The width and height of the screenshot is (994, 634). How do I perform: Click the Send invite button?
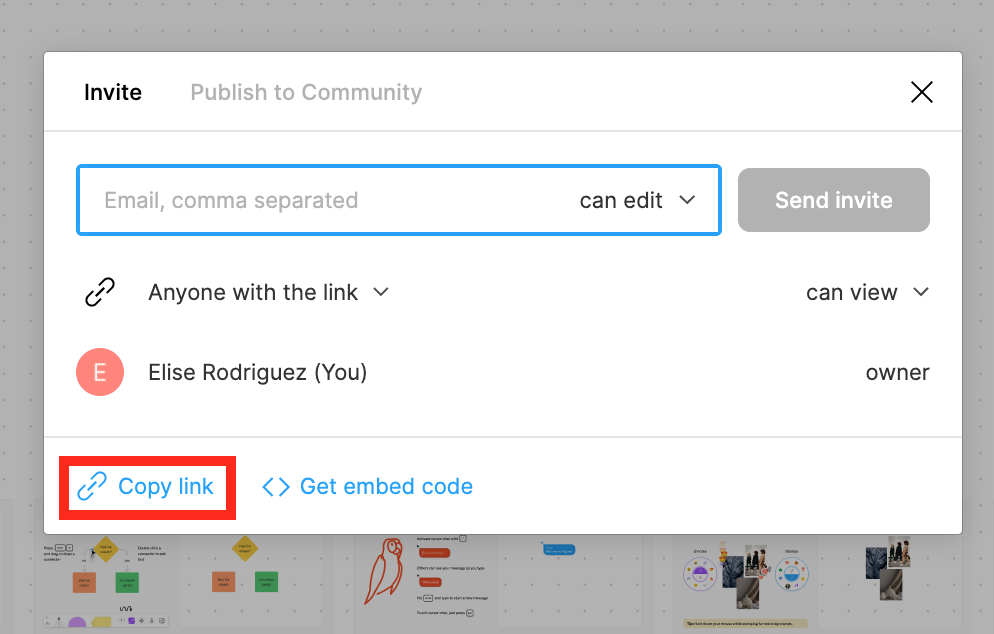click(x=833, y=200)
